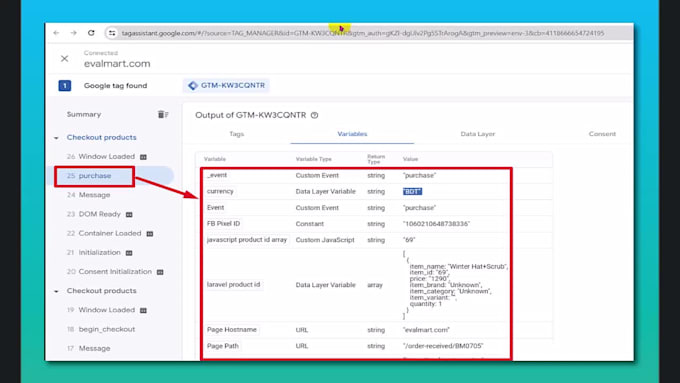Viewport: 680px width, 383px height.
Task: Click the Variable column header
Action: coord(215,159)
